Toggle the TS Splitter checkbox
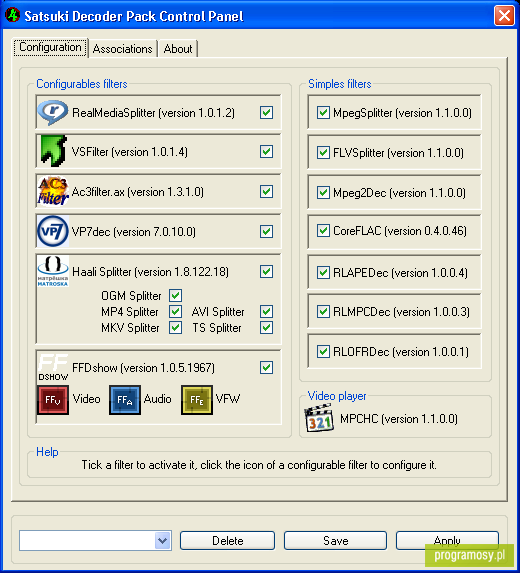Image resolution: width=520 pixels, height=573 pixels. pos(266,327)
